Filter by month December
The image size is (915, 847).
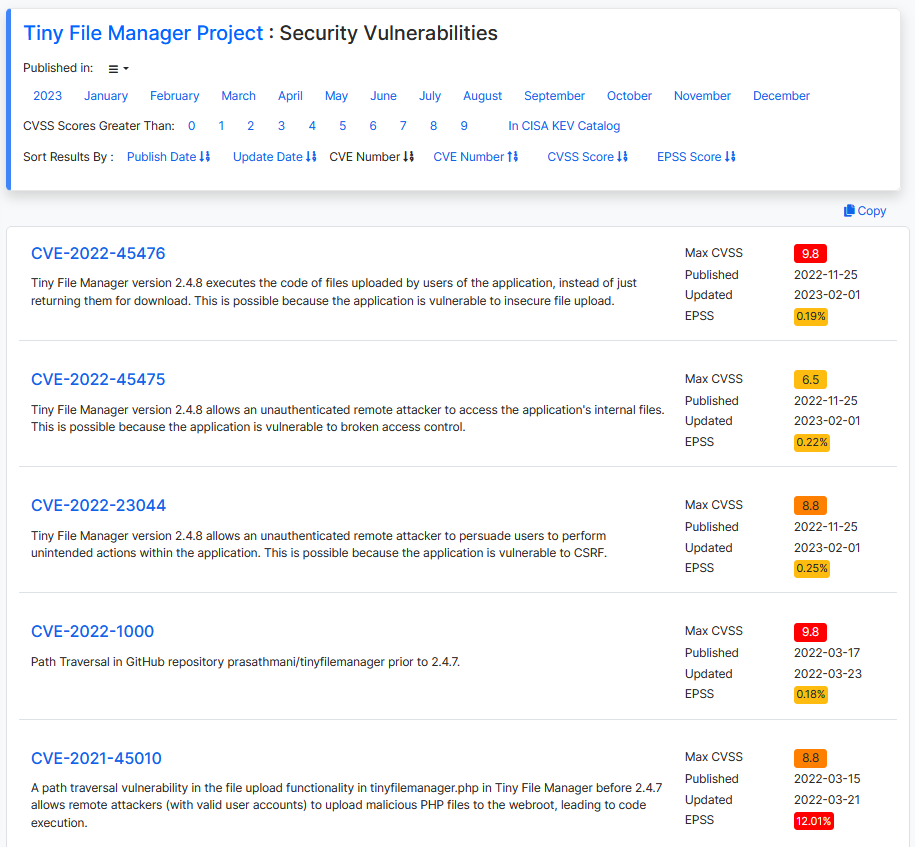[x=781, y=96]
